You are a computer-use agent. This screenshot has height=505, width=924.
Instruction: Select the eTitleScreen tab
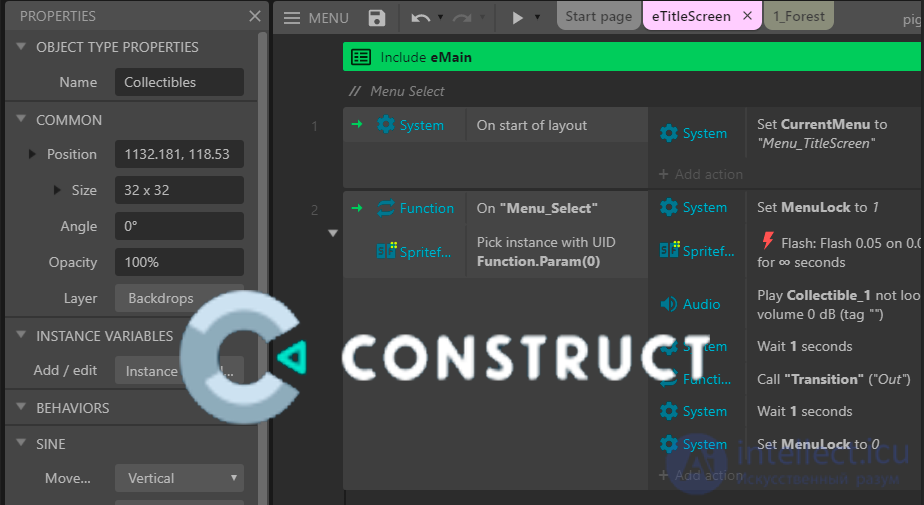(691, 16)
